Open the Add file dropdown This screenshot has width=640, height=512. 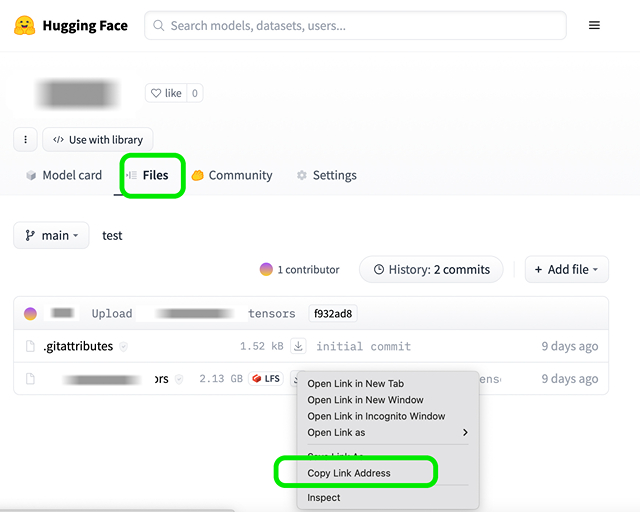[x=566, y=269]
